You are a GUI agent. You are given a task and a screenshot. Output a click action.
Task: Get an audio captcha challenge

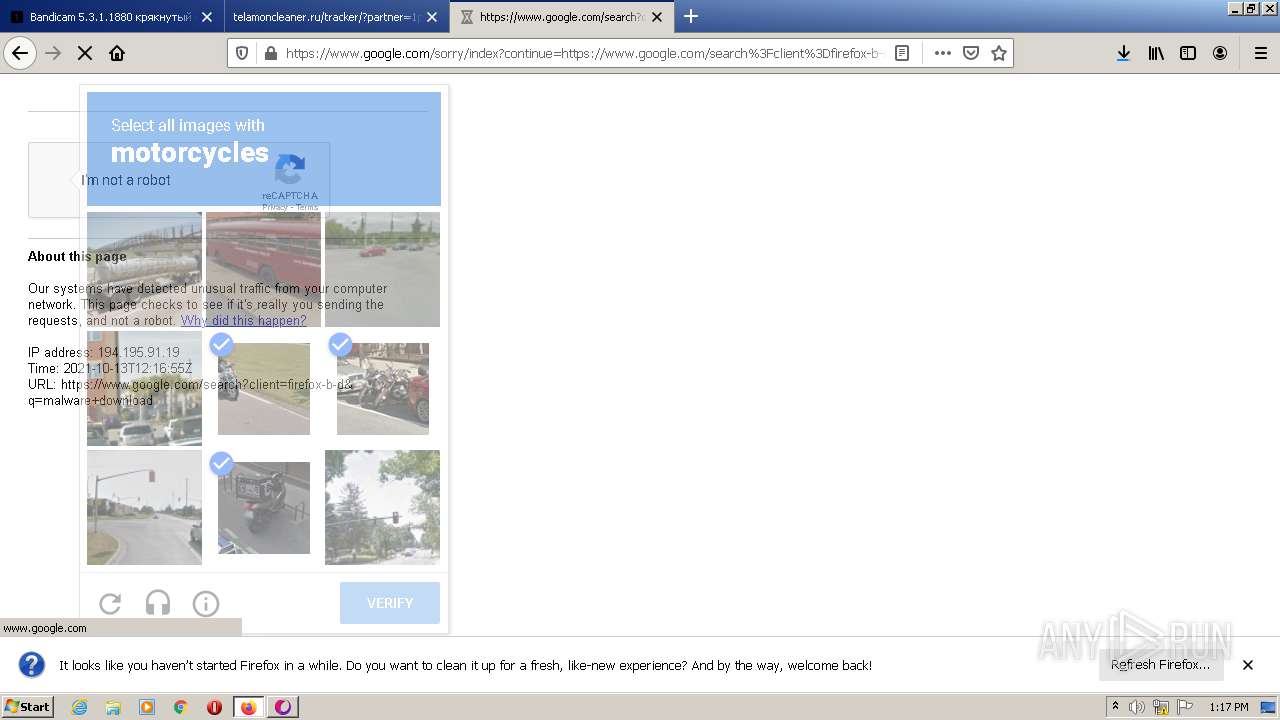click(x=158, y=603)
